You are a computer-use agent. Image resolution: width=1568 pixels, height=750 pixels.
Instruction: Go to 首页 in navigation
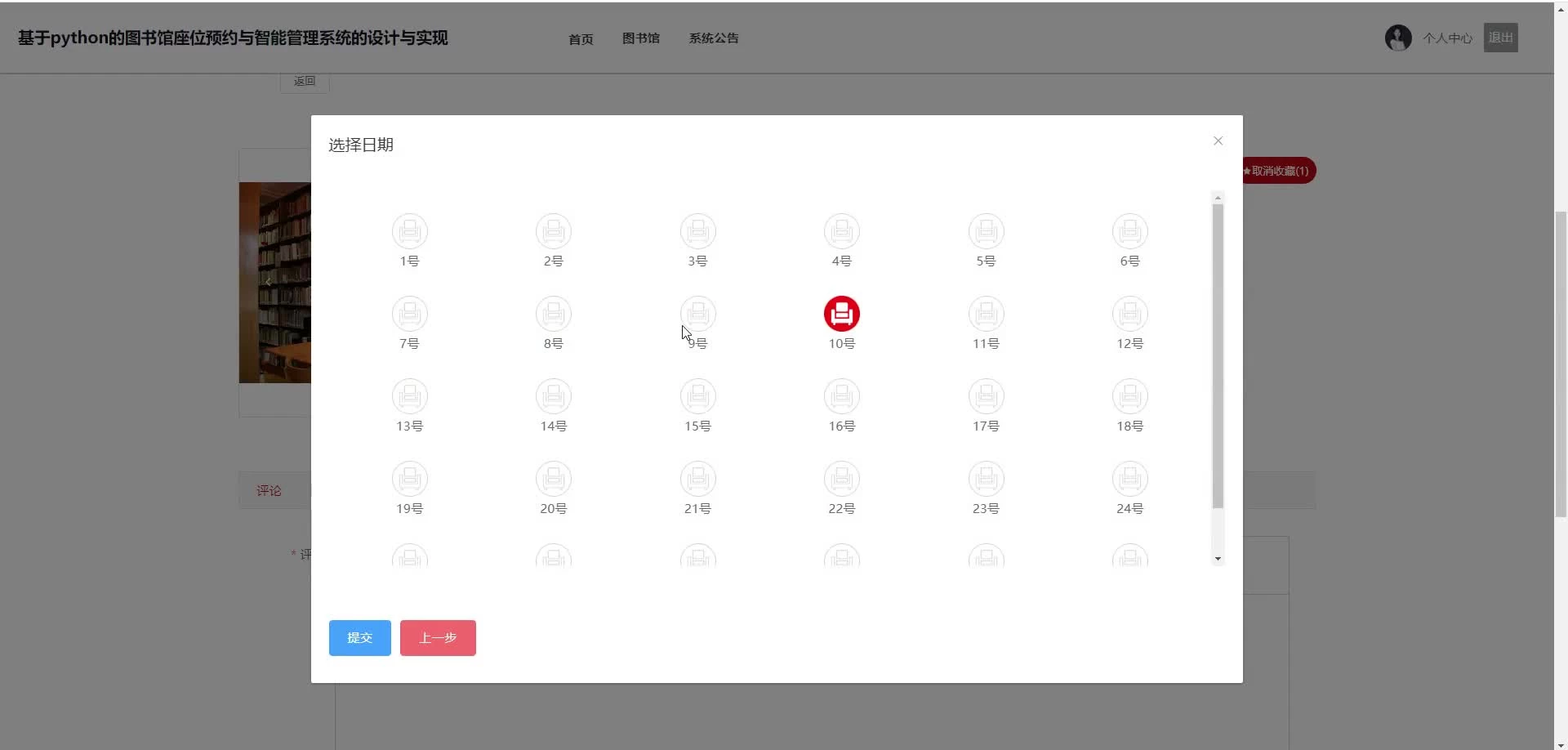(x=581, y=39)
